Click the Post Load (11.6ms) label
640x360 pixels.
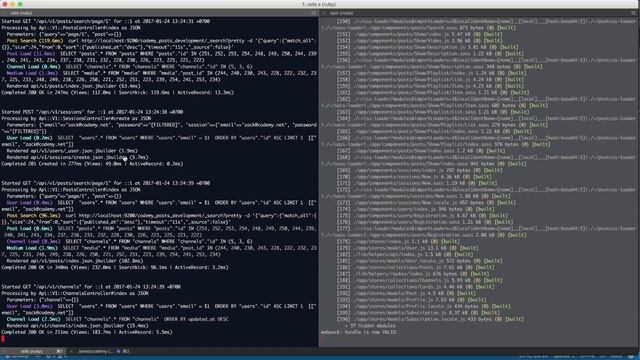(31, 53)
